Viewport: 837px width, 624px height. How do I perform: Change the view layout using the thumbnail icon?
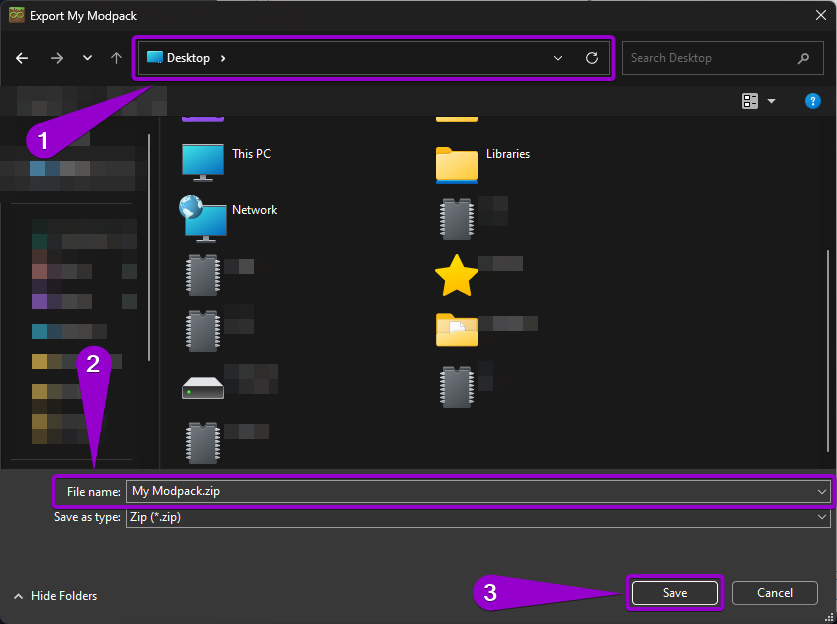tap(749, 100)
